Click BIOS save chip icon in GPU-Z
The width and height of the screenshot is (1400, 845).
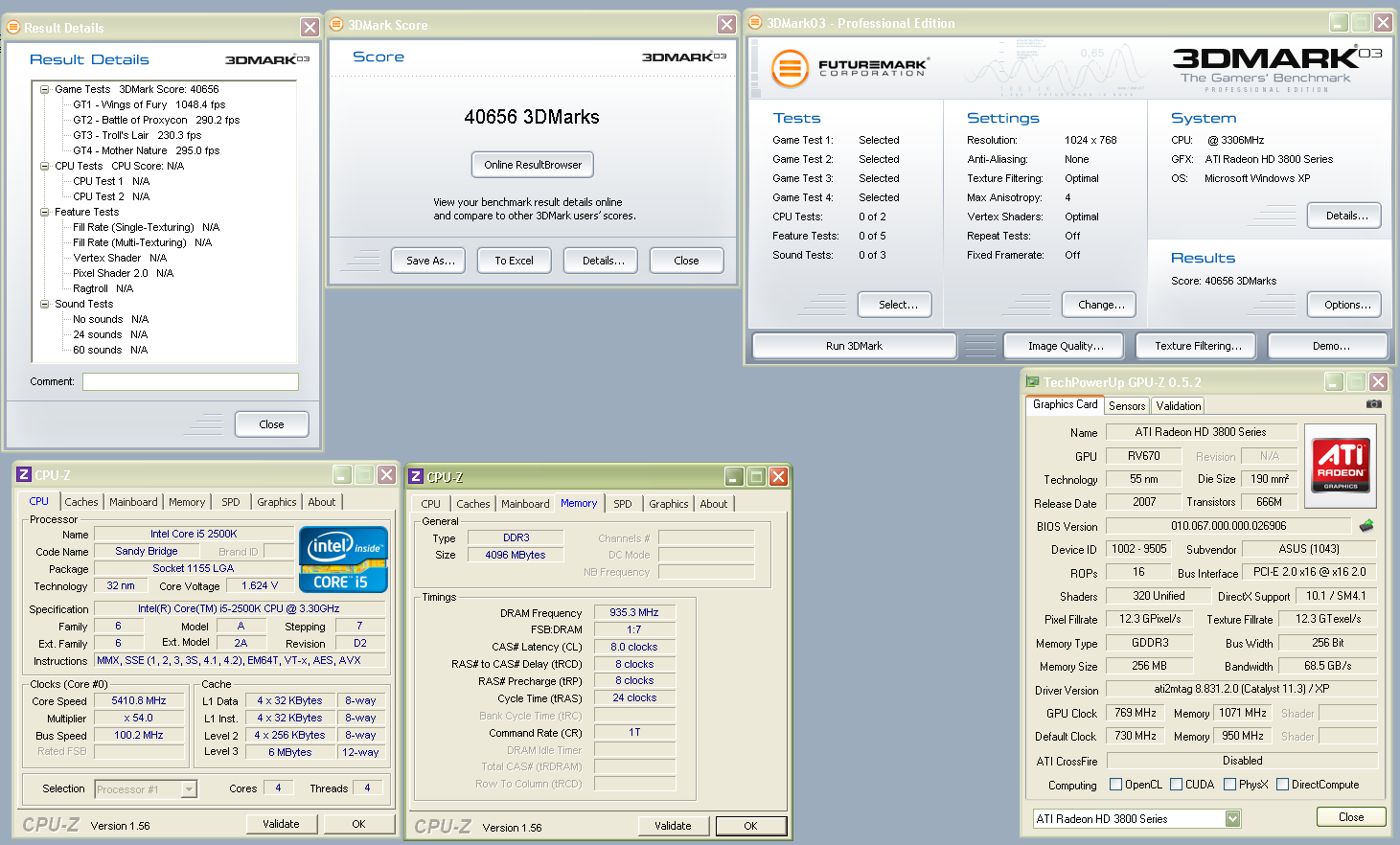[1366, 525]
